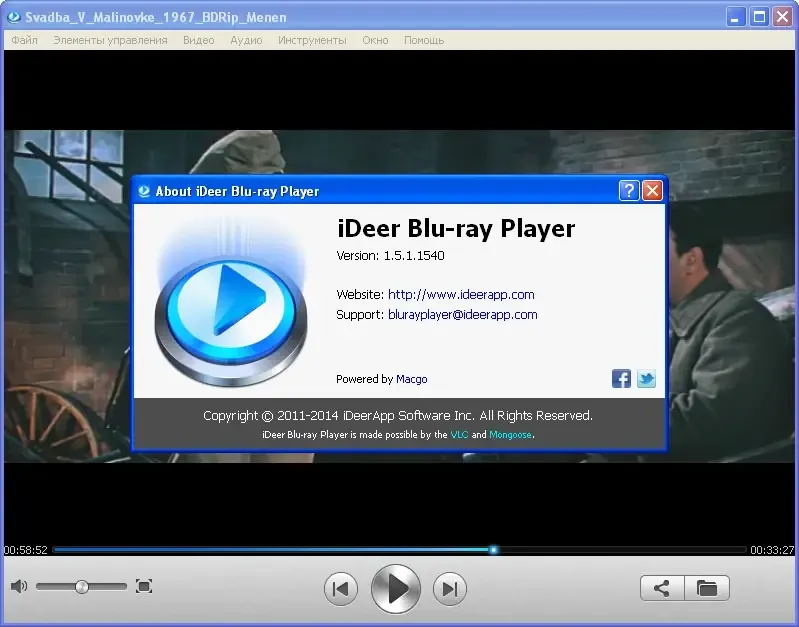Click the iDeer Blu-ray Player heading
Viewport: 799px width, 627px height.
456,228
